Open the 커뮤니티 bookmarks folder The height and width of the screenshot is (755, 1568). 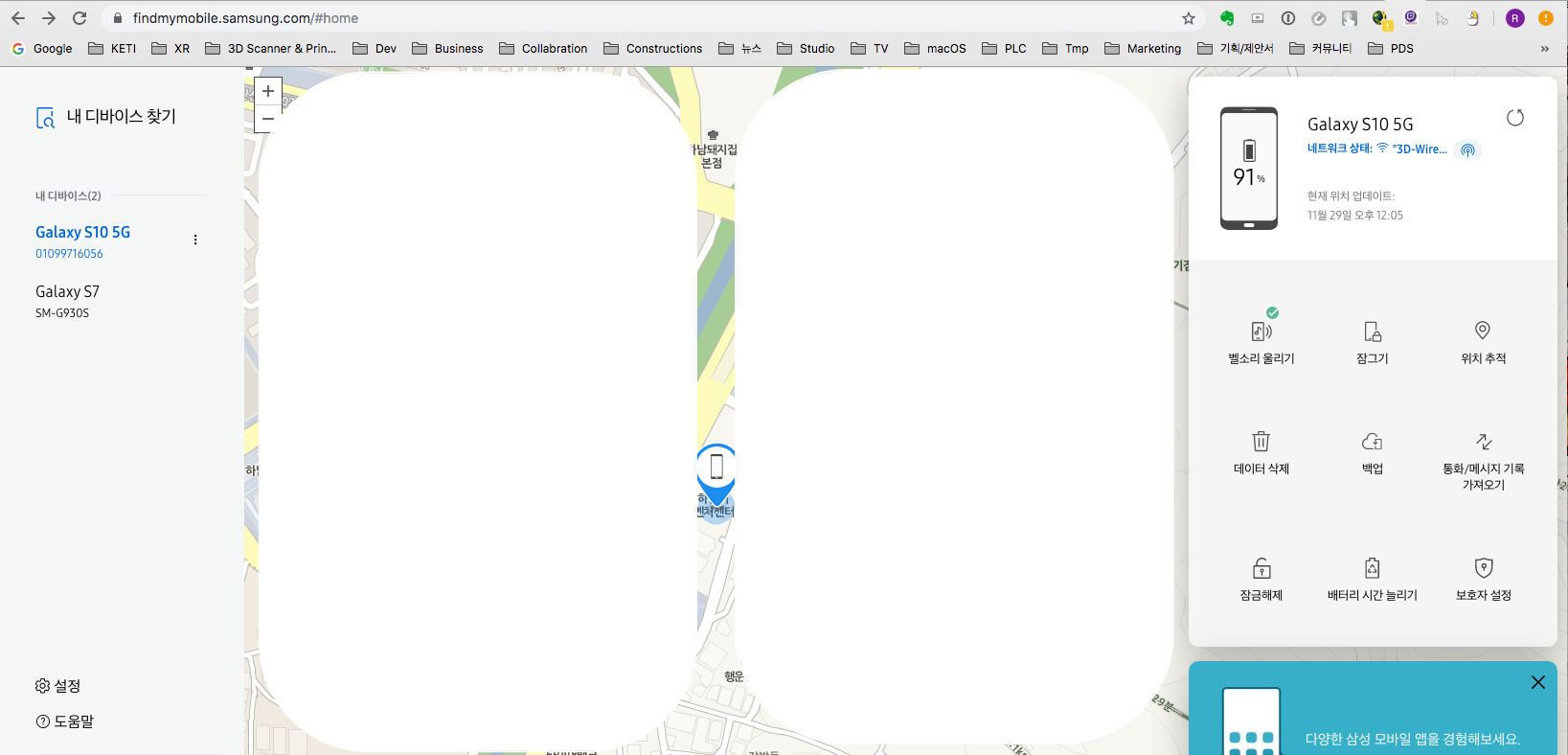(x=1321, y=49)
